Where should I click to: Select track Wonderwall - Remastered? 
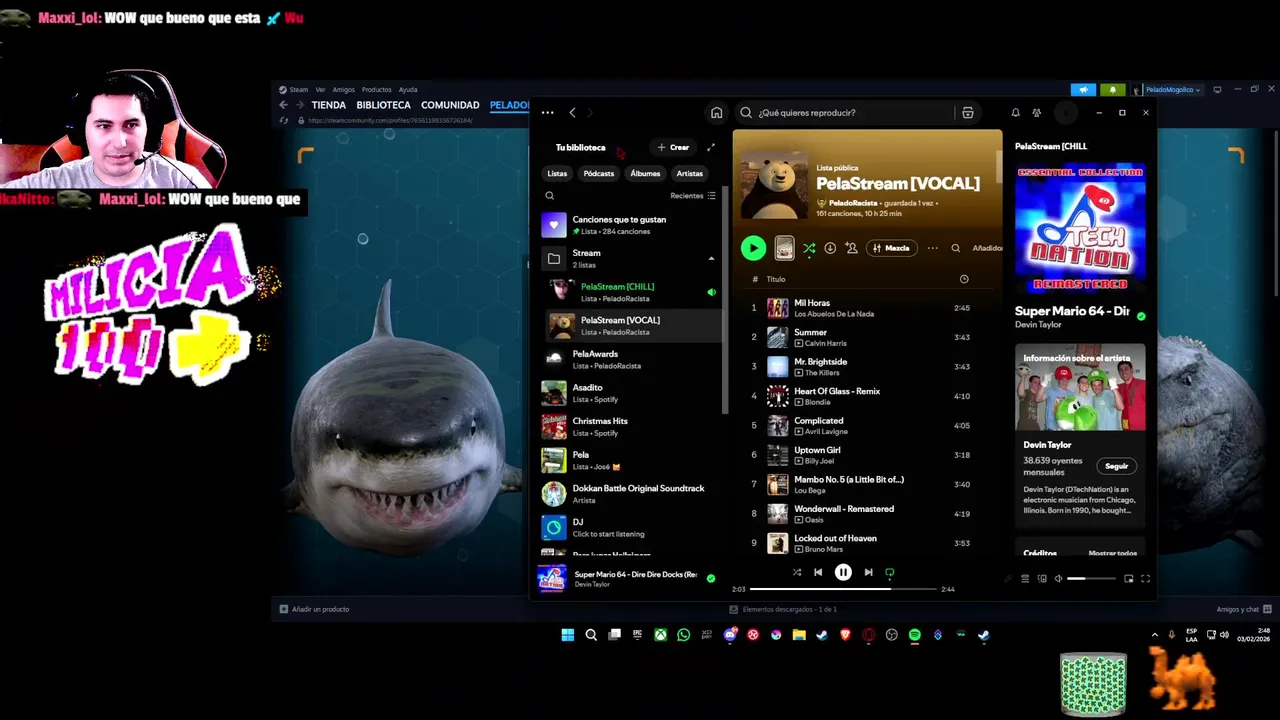[x=868, y=513]
